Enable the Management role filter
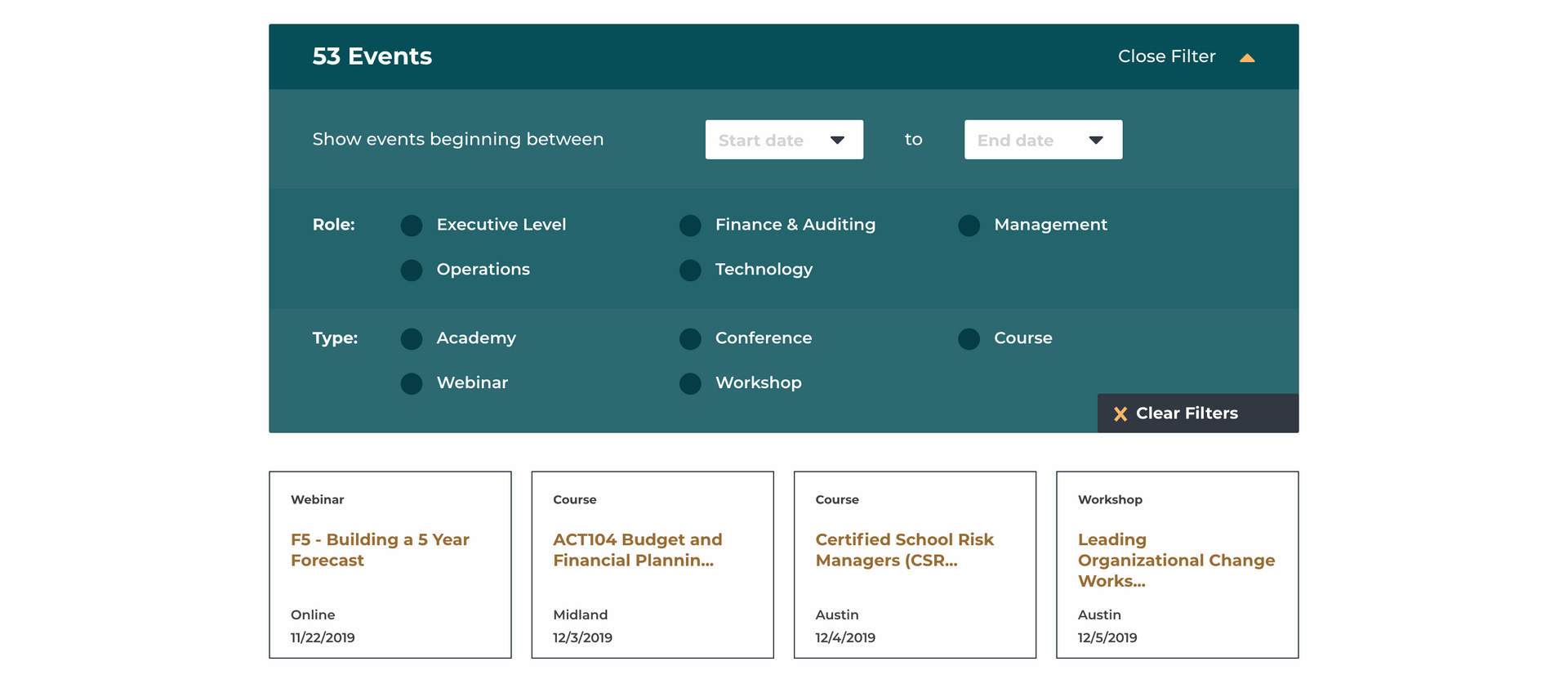Screen dimensions: 1568x675 tap(969, 226)
